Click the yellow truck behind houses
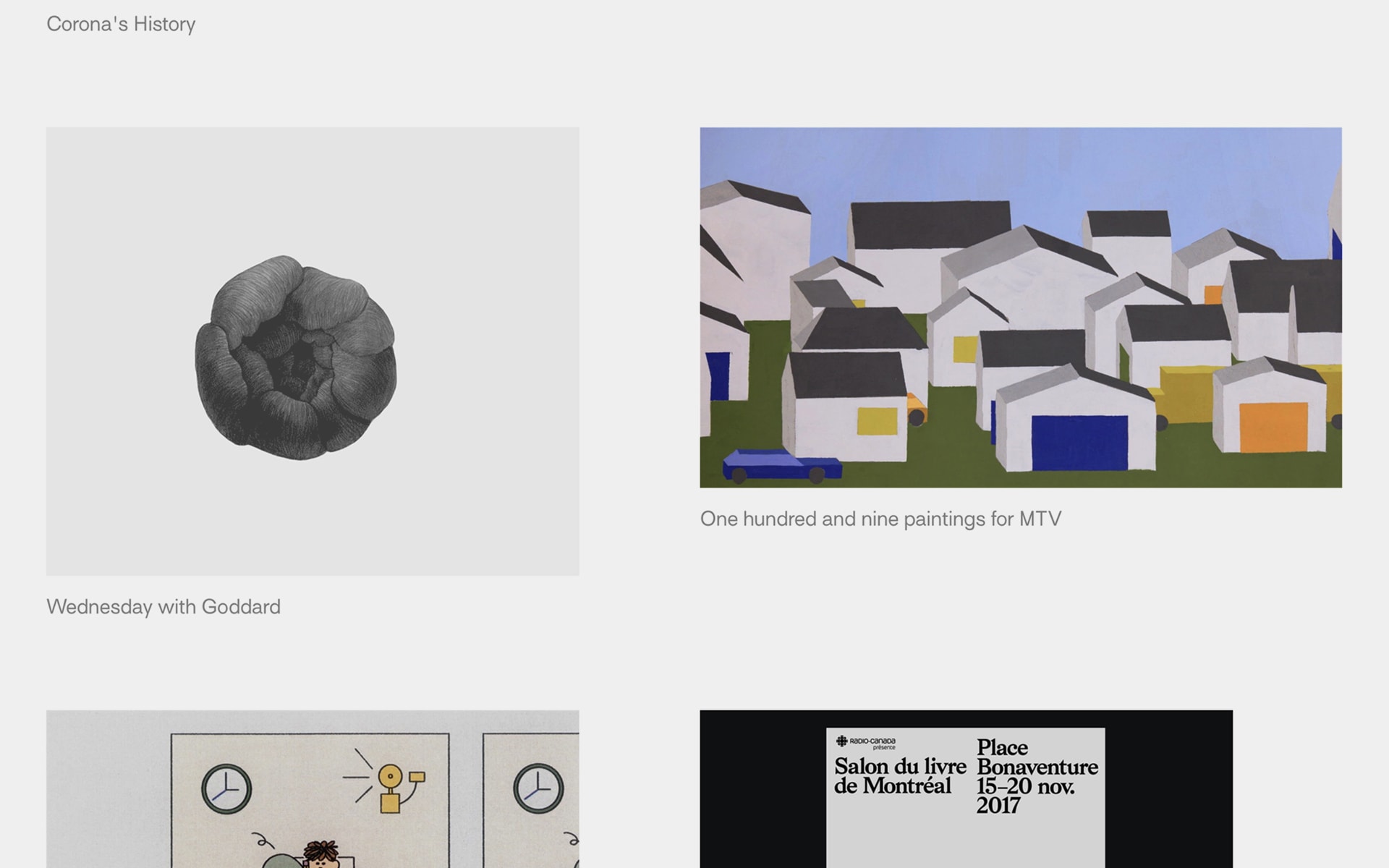The height and width of the screenshot is (868, 1389). pos(1186,394)
